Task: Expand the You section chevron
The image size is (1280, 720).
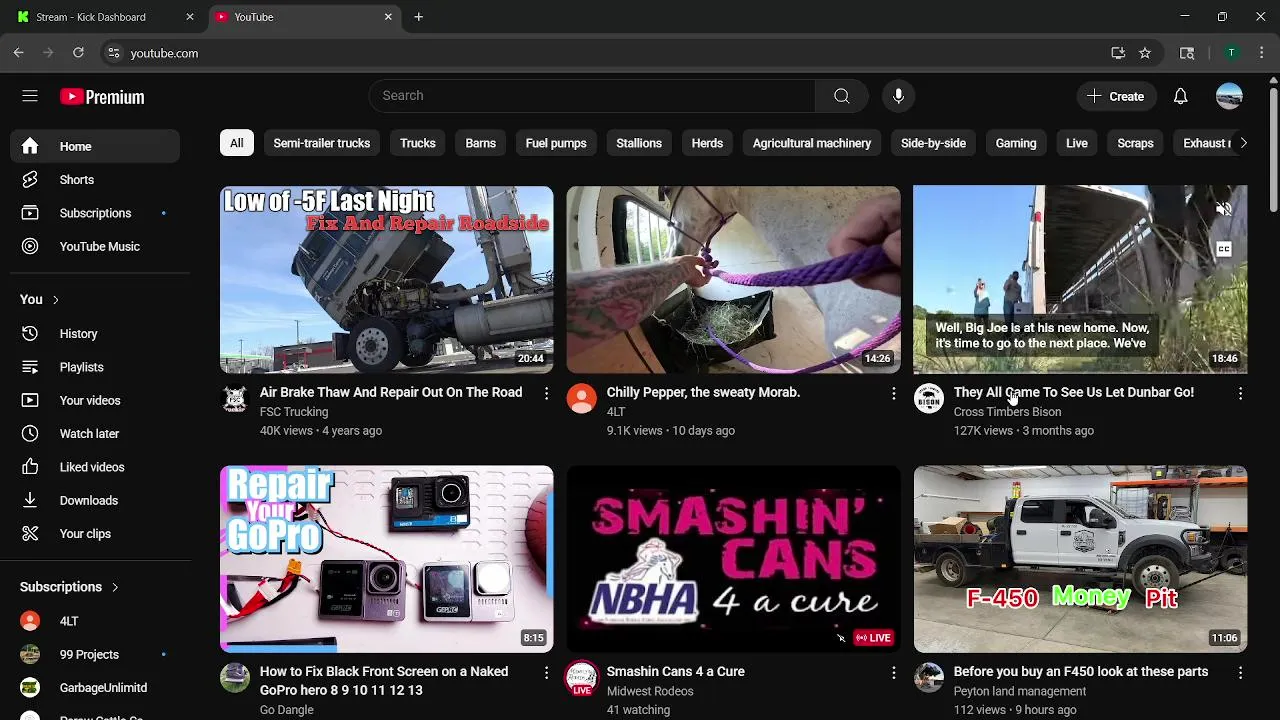Action: [x=55, y=300]
